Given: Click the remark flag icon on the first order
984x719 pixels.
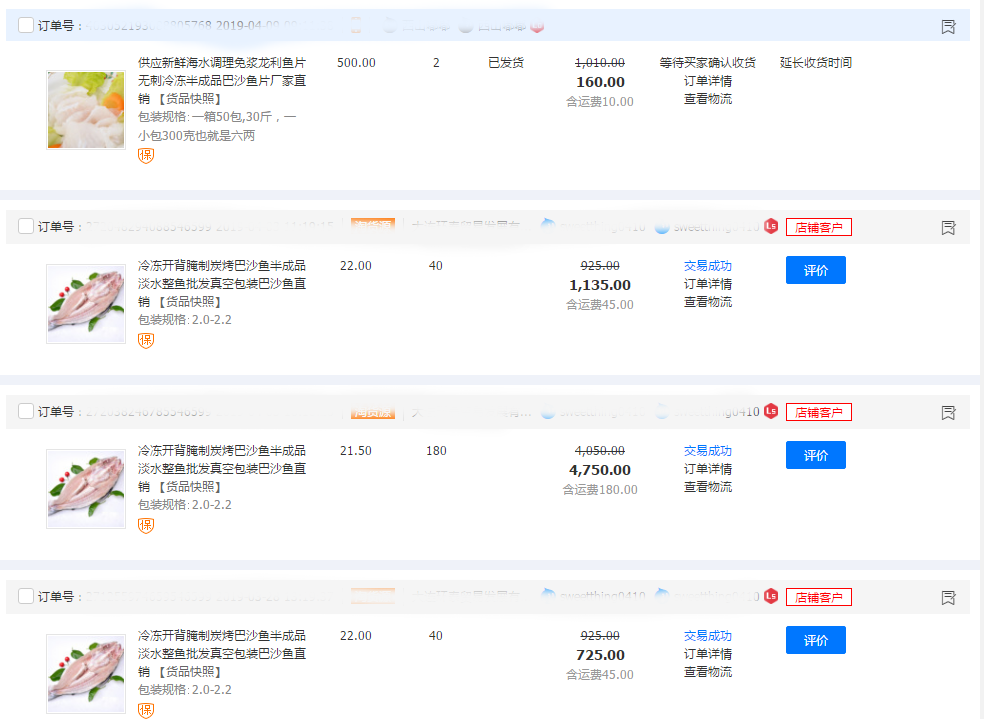Looking at the screenshot, I should [x=948, y=27].
